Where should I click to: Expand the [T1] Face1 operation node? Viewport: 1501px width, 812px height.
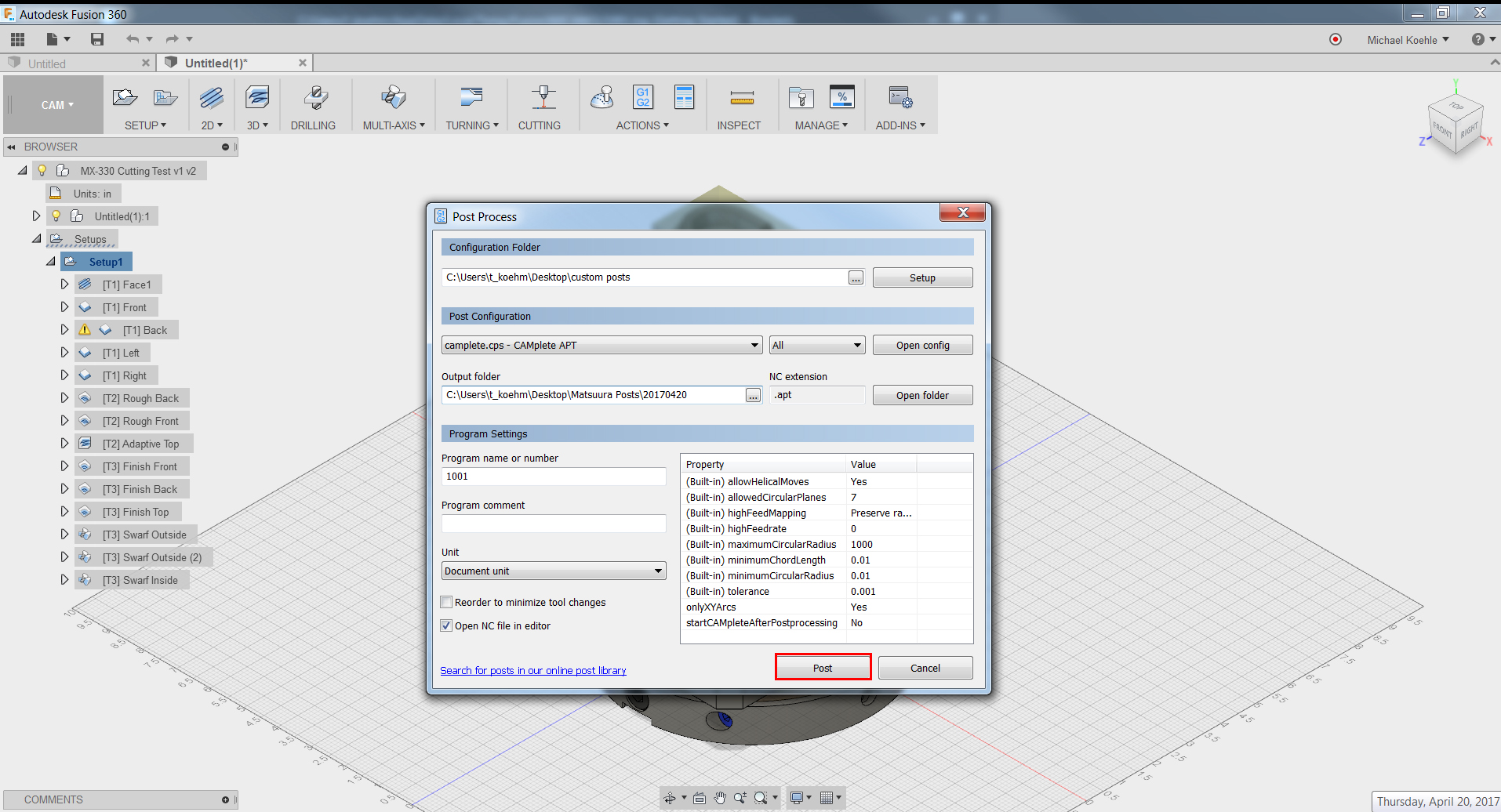pyautogui.click(x=64, y=284)
